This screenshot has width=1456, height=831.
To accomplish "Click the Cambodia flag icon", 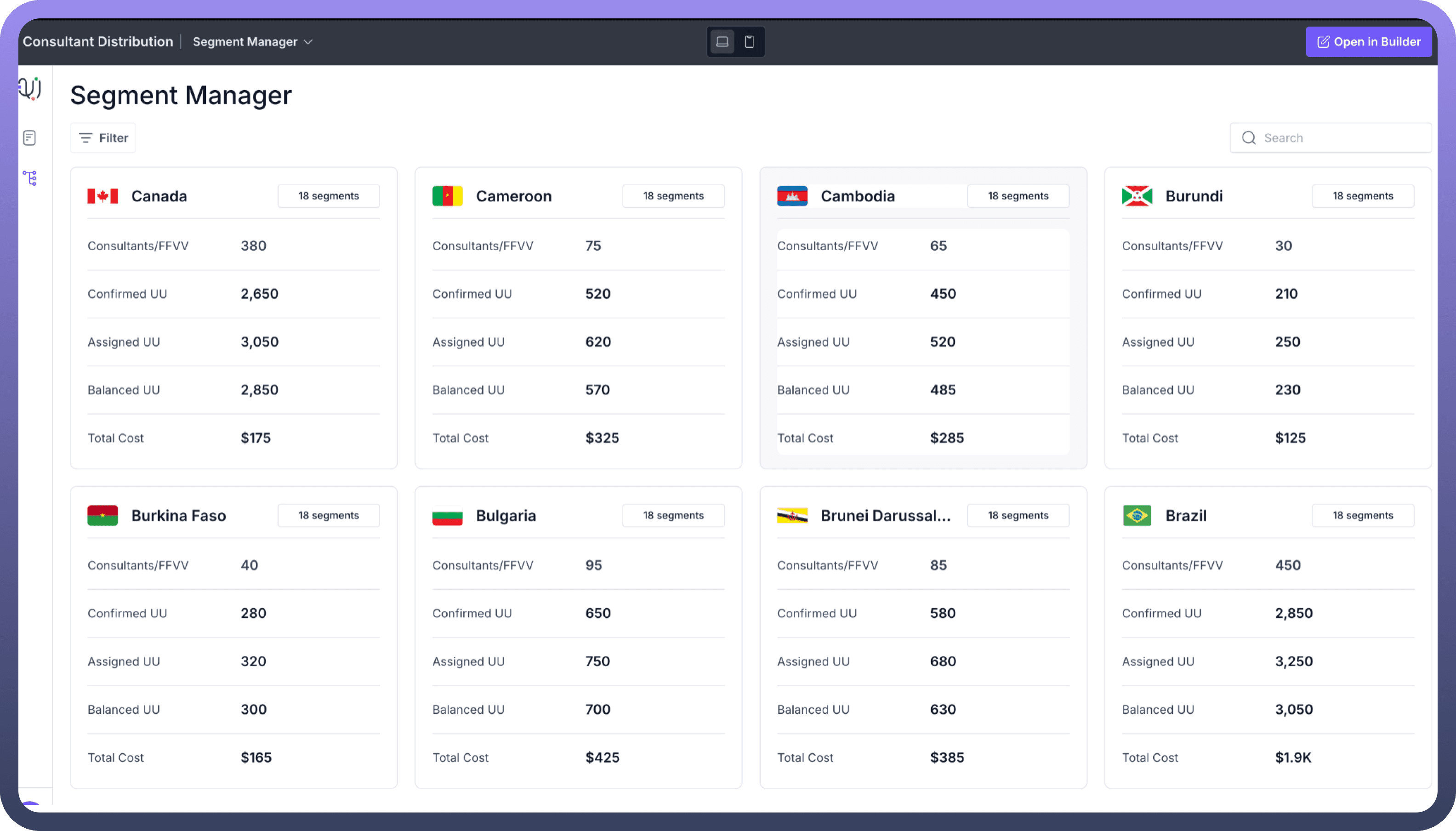I will (x=792, y=196).
